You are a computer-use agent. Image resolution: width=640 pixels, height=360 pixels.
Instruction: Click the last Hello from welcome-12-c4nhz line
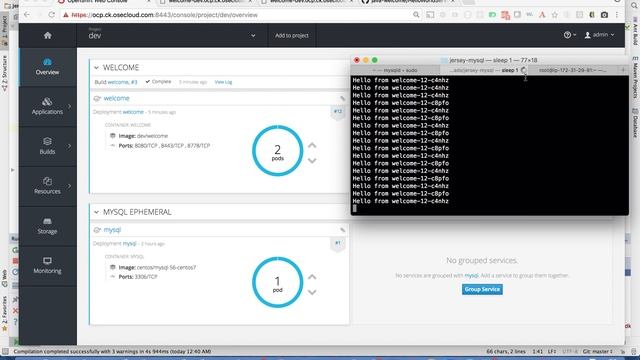(x=400, y=201)
